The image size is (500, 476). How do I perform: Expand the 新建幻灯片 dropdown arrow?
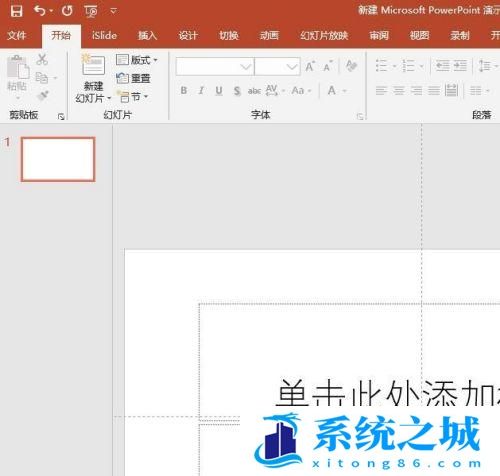(109, 99)
